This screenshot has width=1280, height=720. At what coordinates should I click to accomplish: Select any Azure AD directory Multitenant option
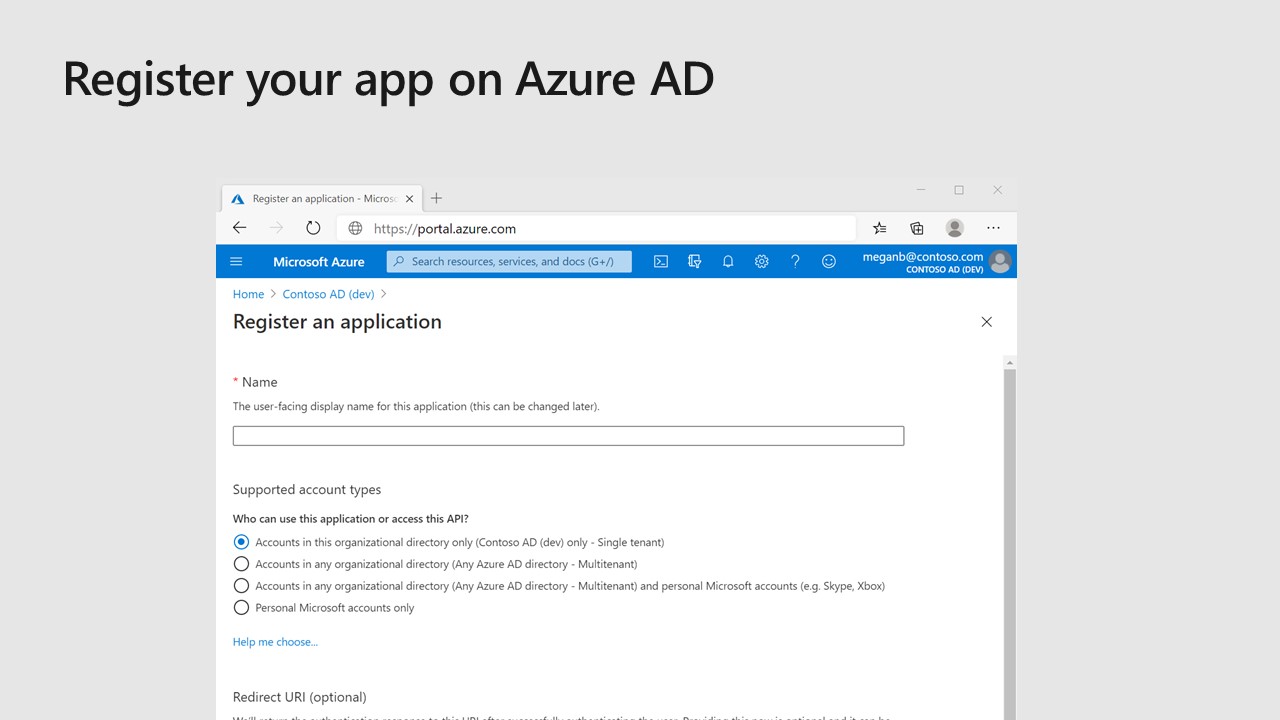point(241,564)
